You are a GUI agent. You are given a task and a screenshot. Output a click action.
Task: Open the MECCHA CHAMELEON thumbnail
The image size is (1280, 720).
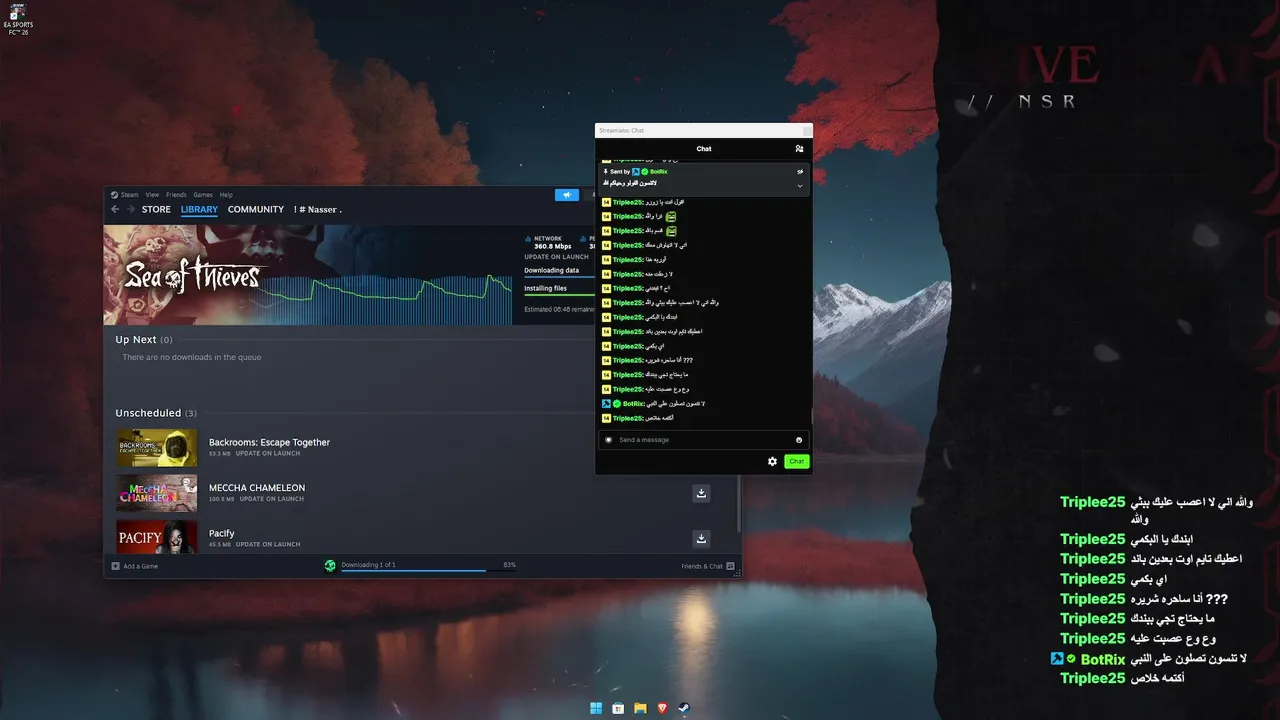pos(157,493)
